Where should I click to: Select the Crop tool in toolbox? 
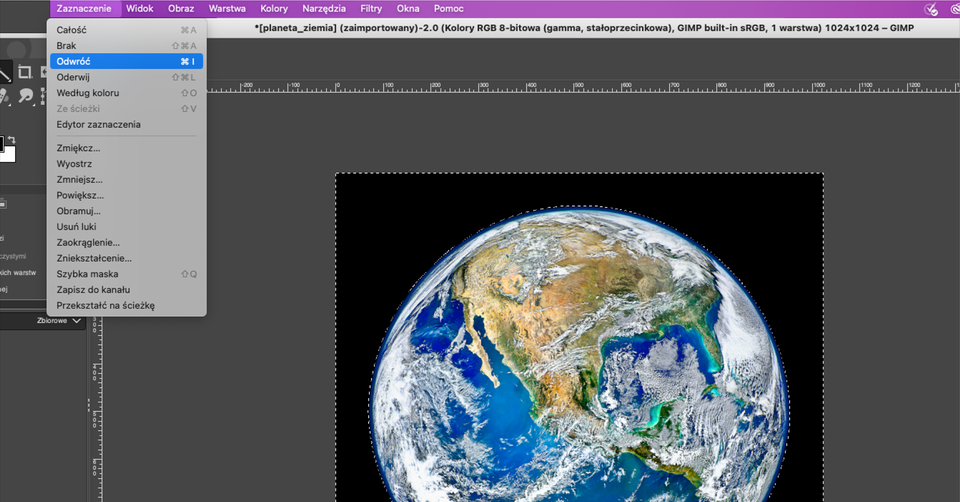[x=25, y=73]
